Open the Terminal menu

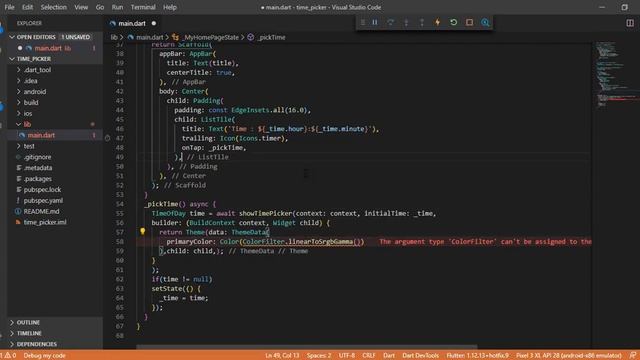(143, 7)
